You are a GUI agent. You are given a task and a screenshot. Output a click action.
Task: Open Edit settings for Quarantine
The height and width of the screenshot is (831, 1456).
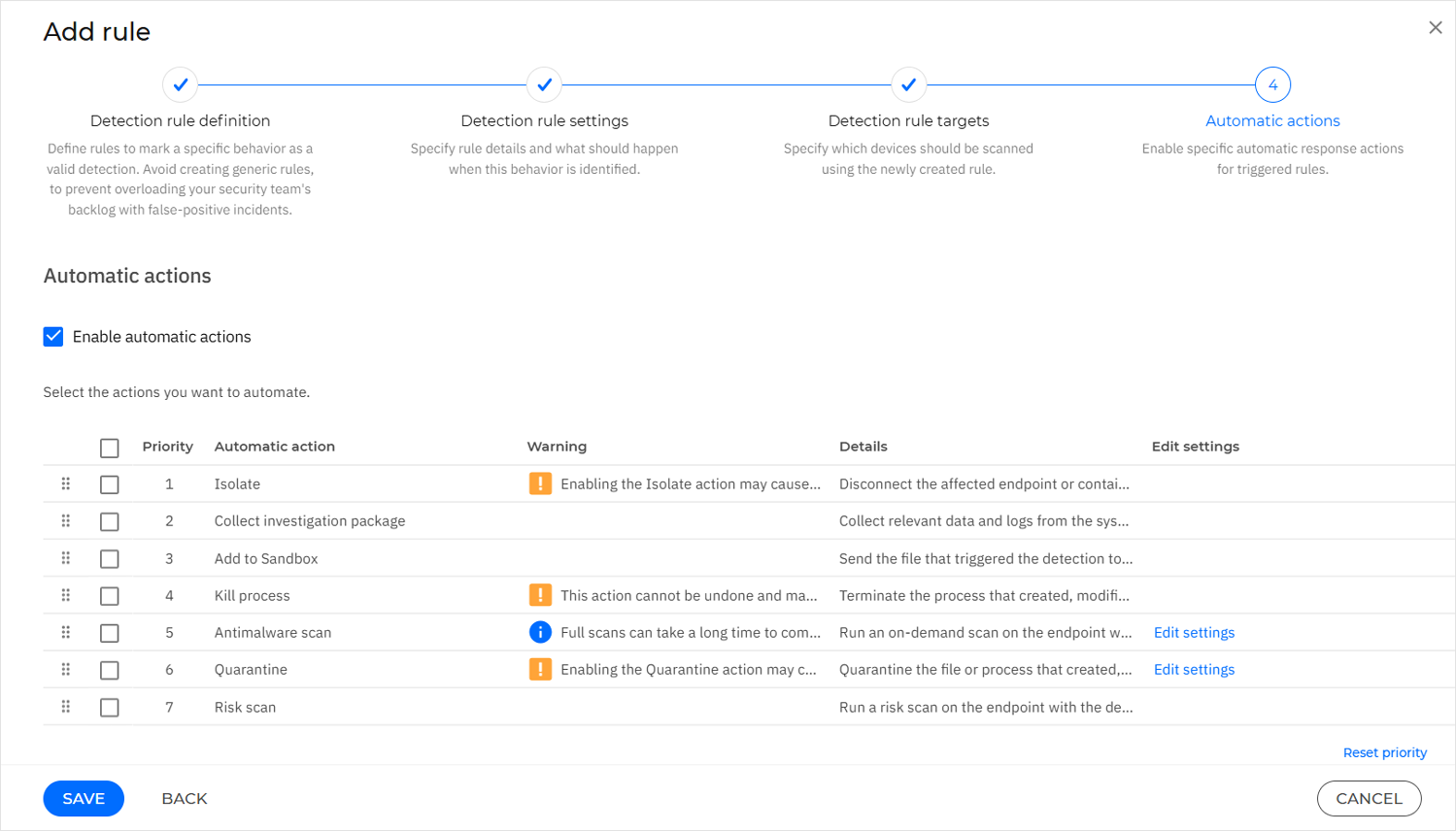[1194, 670]
